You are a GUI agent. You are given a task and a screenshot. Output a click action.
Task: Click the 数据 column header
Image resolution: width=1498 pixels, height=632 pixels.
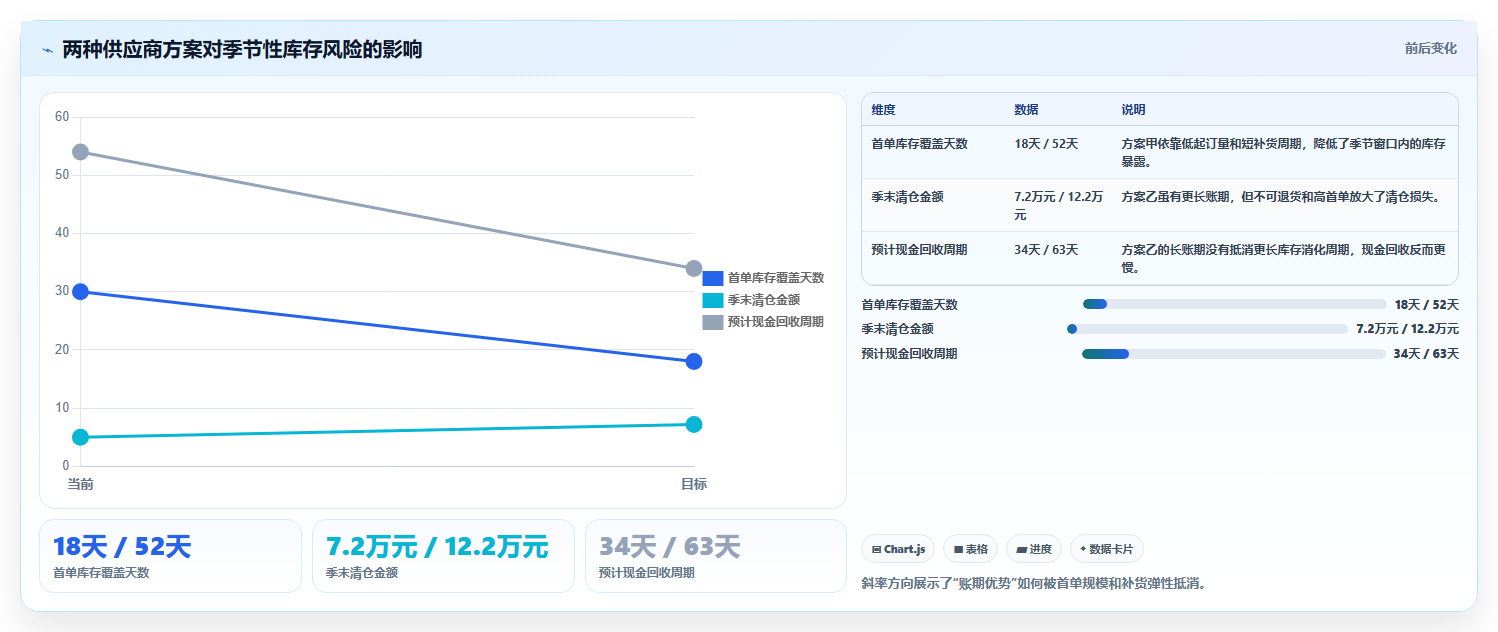(1026, 110)
